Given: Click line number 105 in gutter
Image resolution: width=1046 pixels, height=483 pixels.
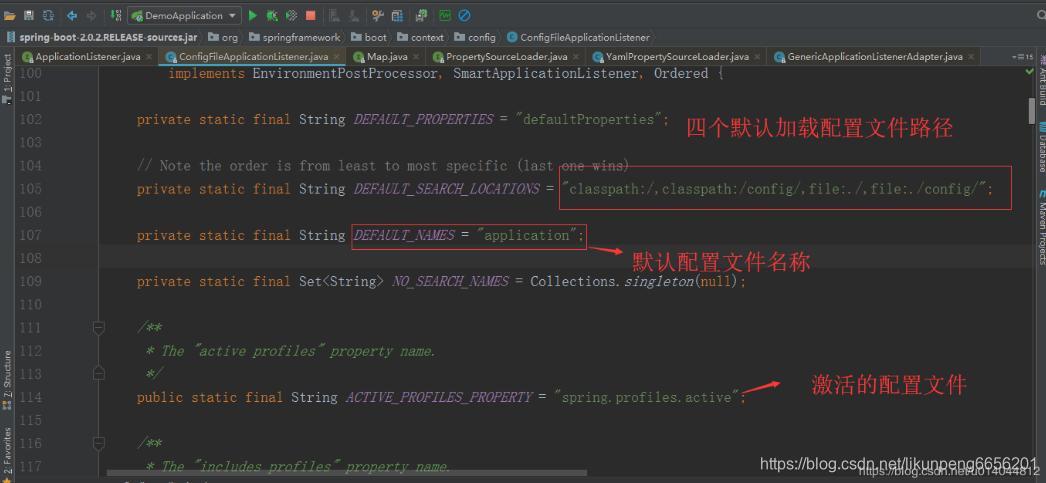Looking at the screenshot, I should pyautogui.click(x=30, y=189).
